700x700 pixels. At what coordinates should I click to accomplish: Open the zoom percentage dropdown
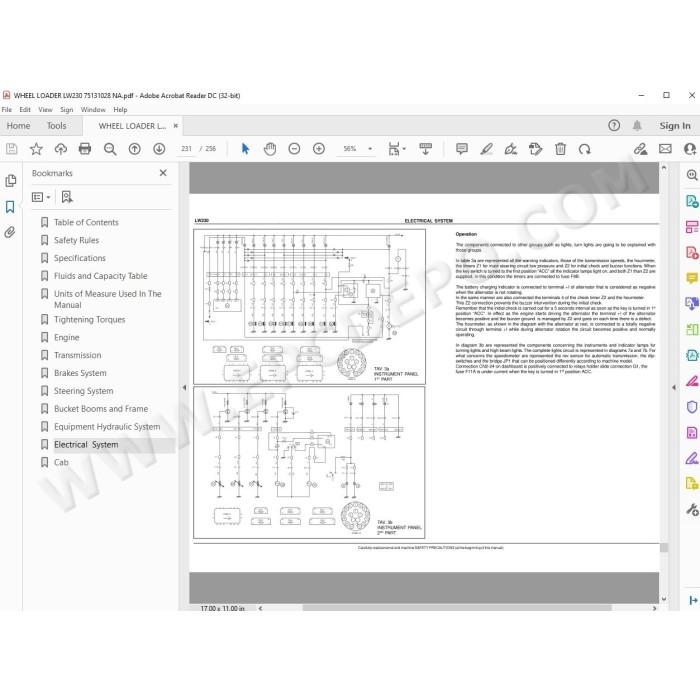pos(370,149)
